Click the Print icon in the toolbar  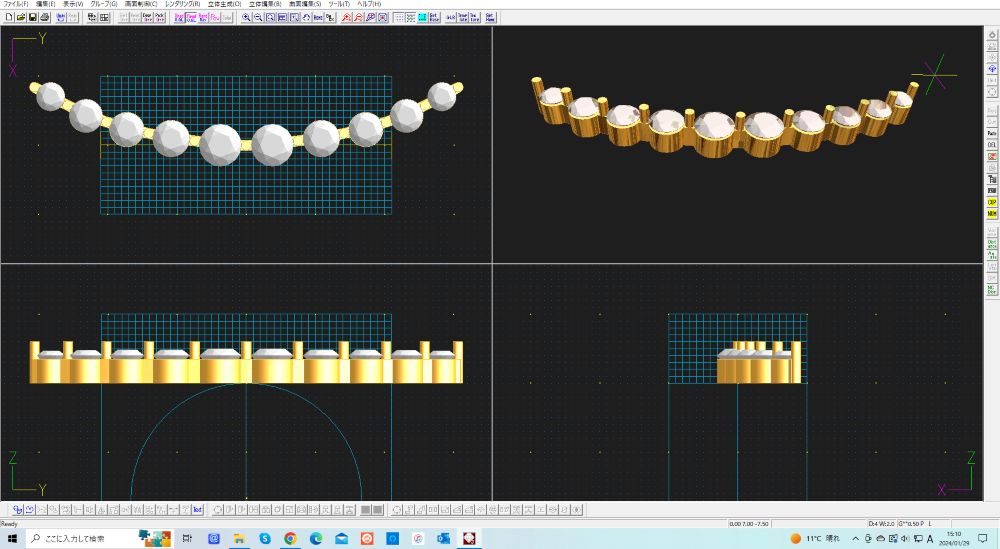(x=45, y=18)
